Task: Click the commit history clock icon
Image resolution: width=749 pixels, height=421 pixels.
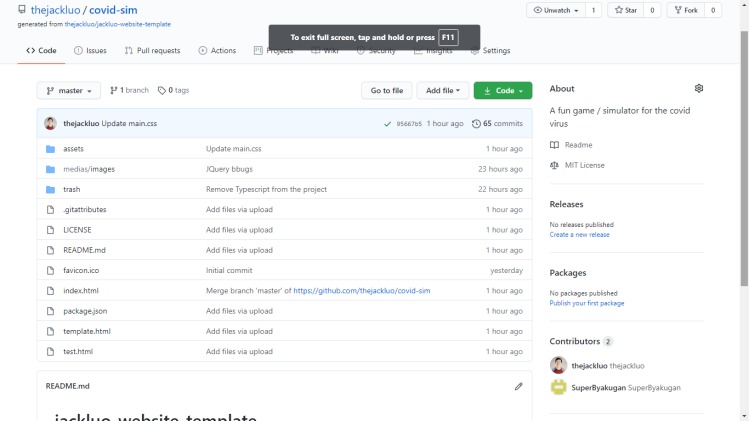Action: (x=476, y=124)
